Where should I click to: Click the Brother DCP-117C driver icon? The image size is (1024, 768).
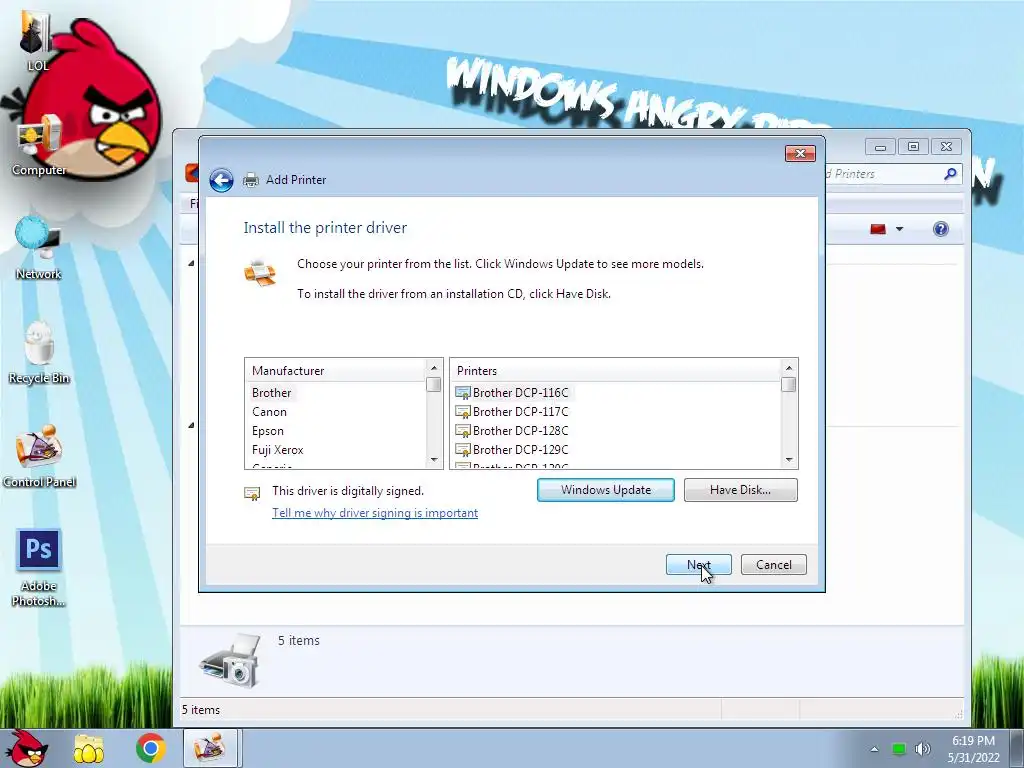click(x=462, y=412)
